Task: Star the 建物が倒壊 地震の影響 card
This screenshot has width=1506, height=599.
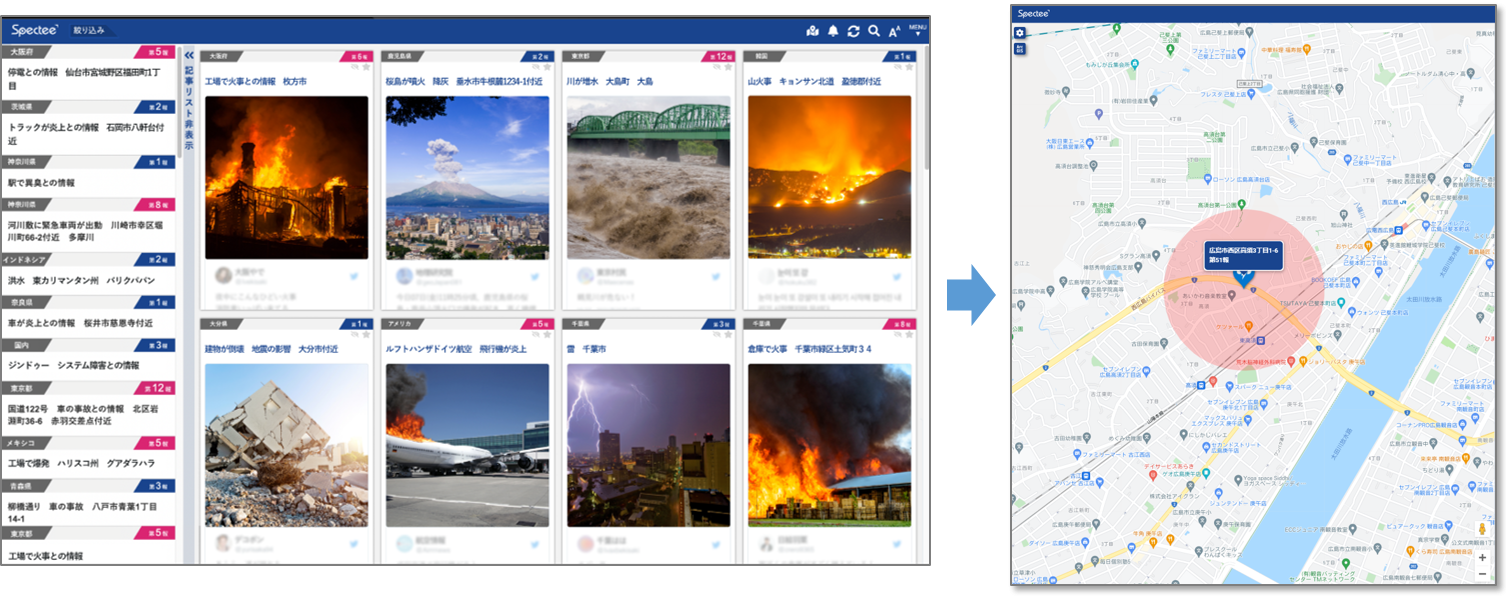Action: coord(366,335)
